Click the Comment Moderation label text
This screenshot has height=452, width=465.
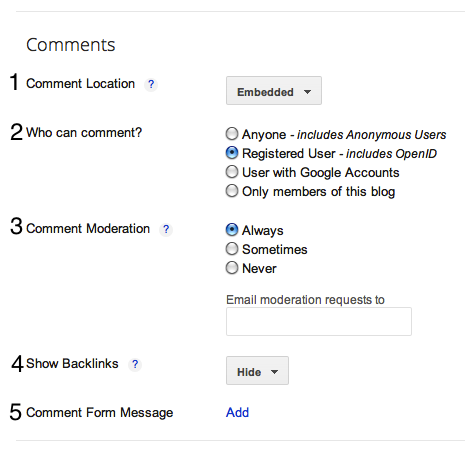(88, 229)
